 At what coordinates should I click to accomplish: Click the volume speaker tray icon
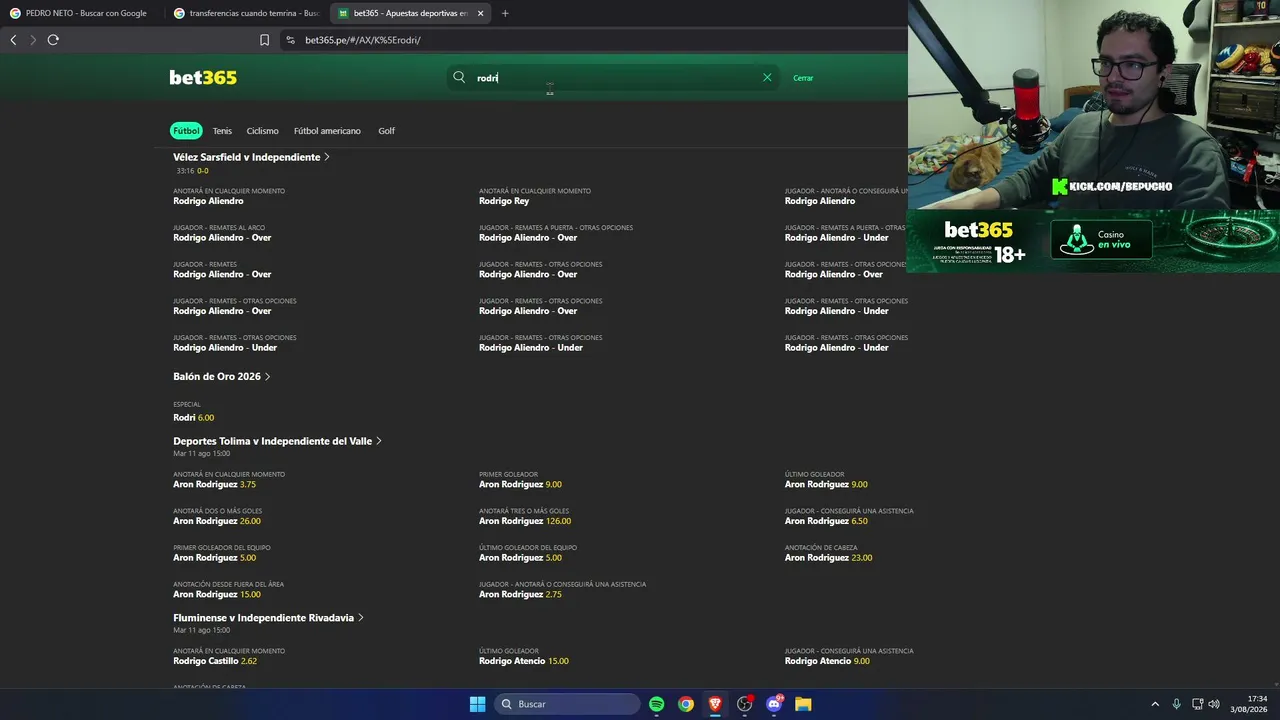pyautogui.click(x=1214, y=704)
